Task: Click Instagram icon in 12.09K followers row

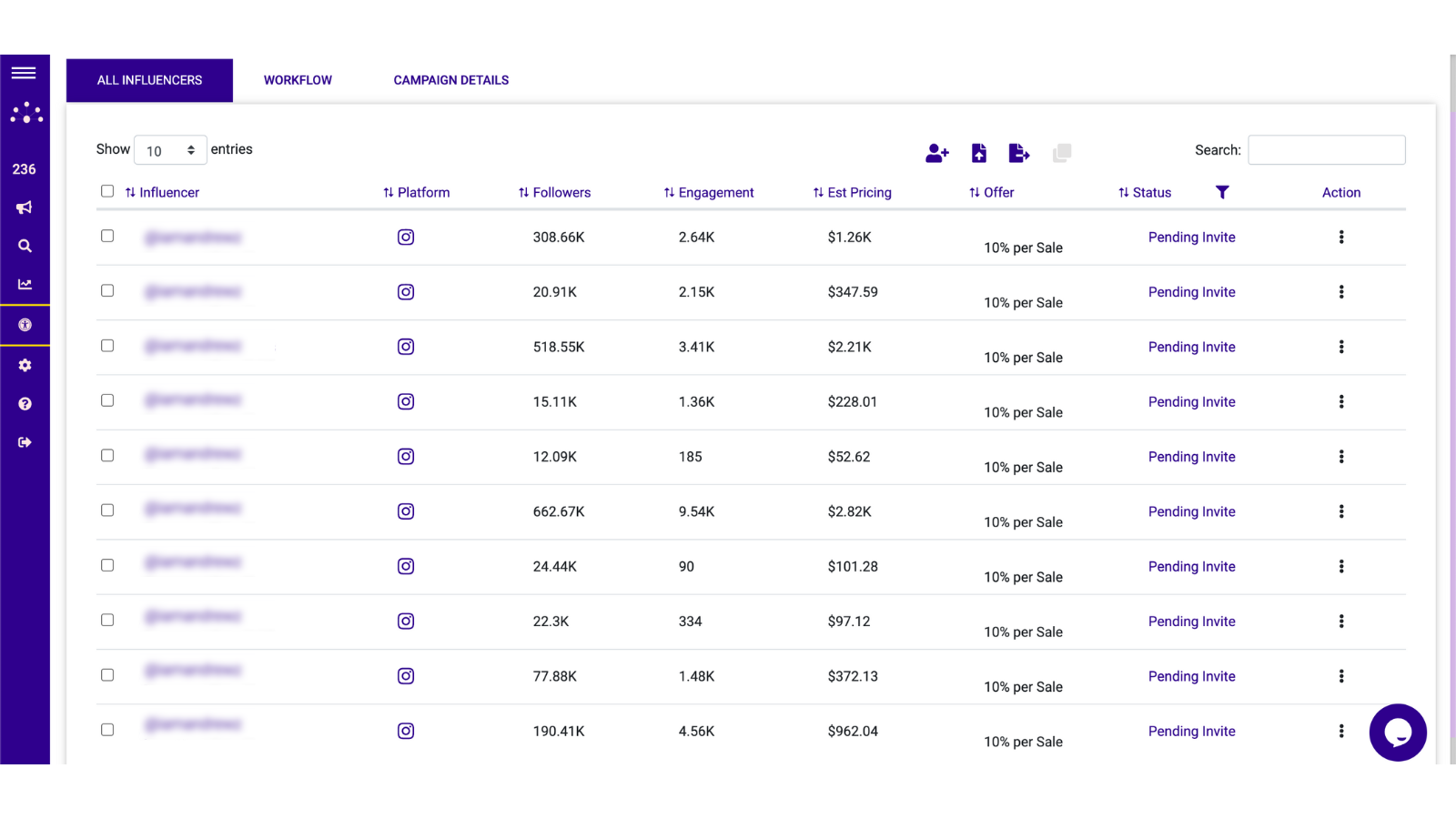Action: tap(406, 457)
